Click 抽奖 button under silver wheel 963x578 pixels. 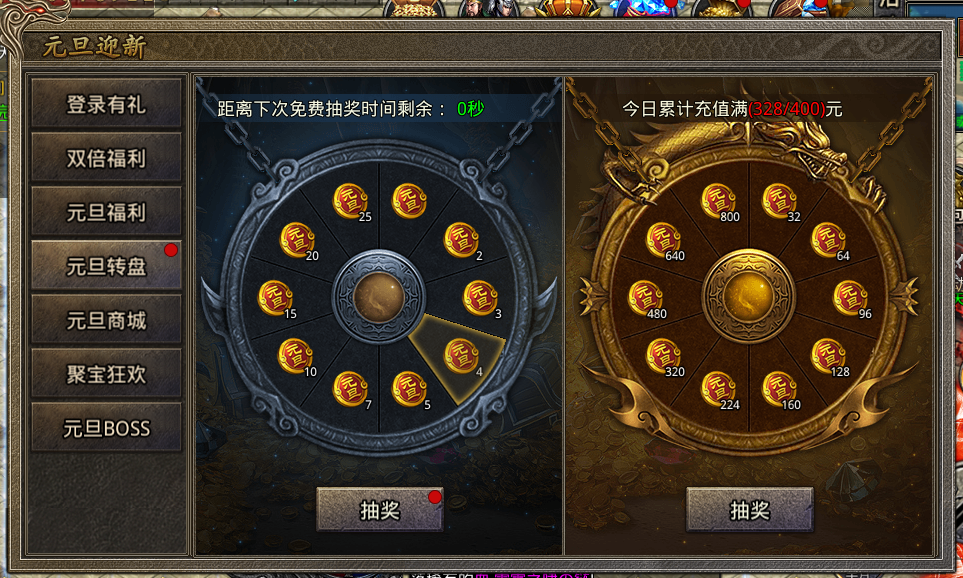(380, 509)
